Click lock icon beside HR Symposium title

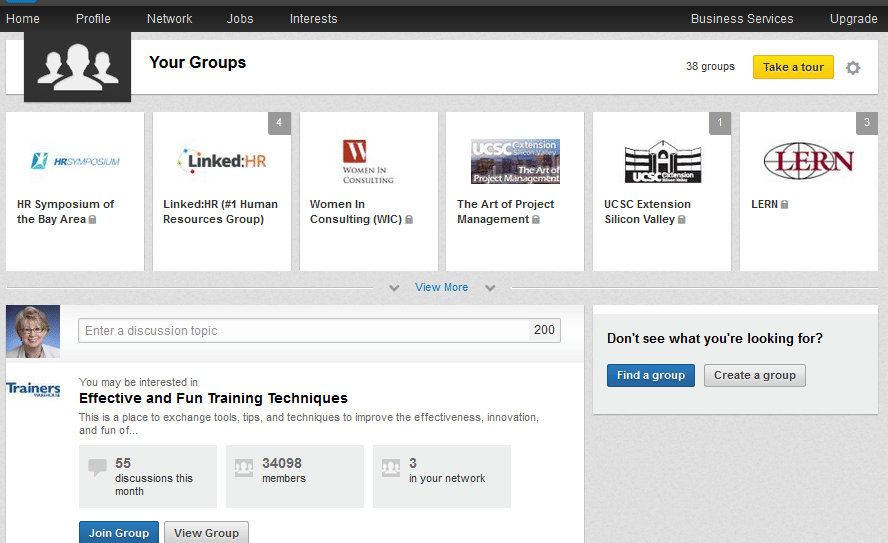point(92,220)
